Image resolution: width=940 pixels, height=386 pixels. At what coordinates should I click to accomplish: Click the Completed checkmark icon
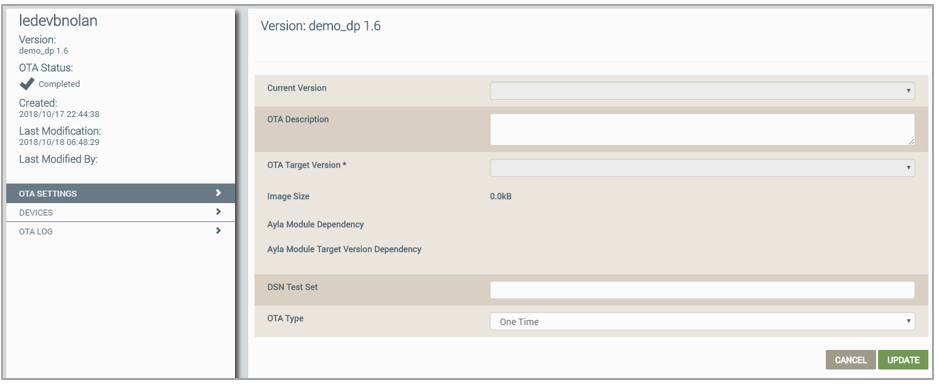pos(27,83)
